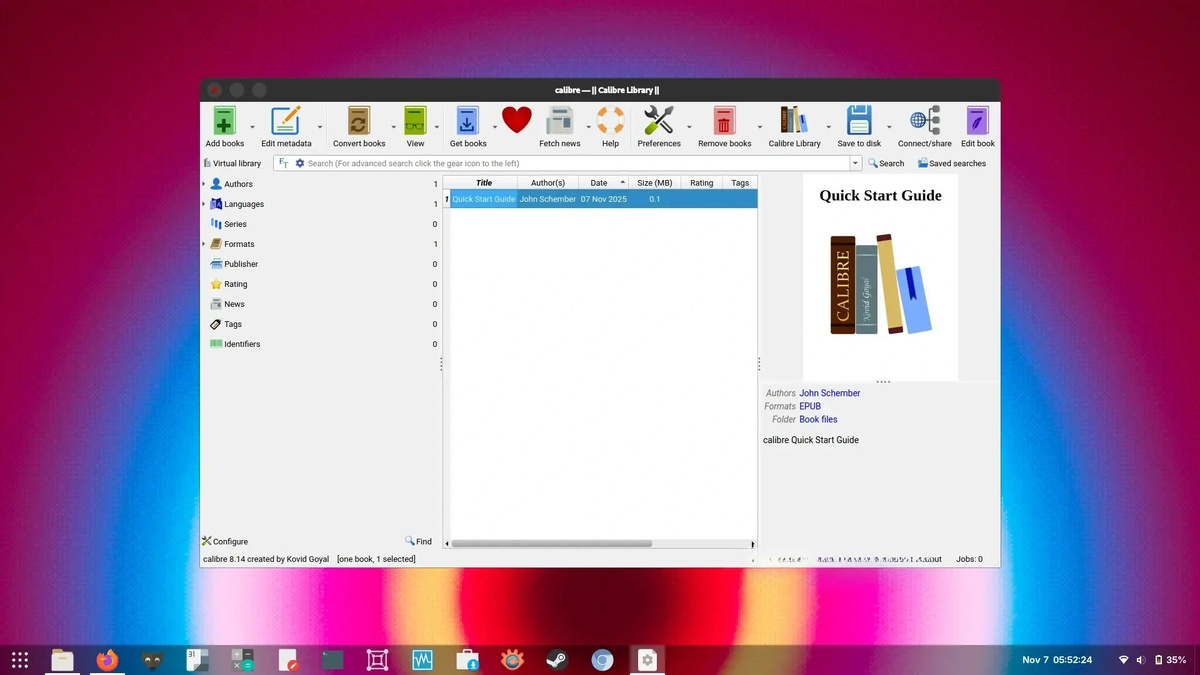Sort by the Rating column header
Viewport: 1200px width, 675px height.
click(x=702, y=183)
